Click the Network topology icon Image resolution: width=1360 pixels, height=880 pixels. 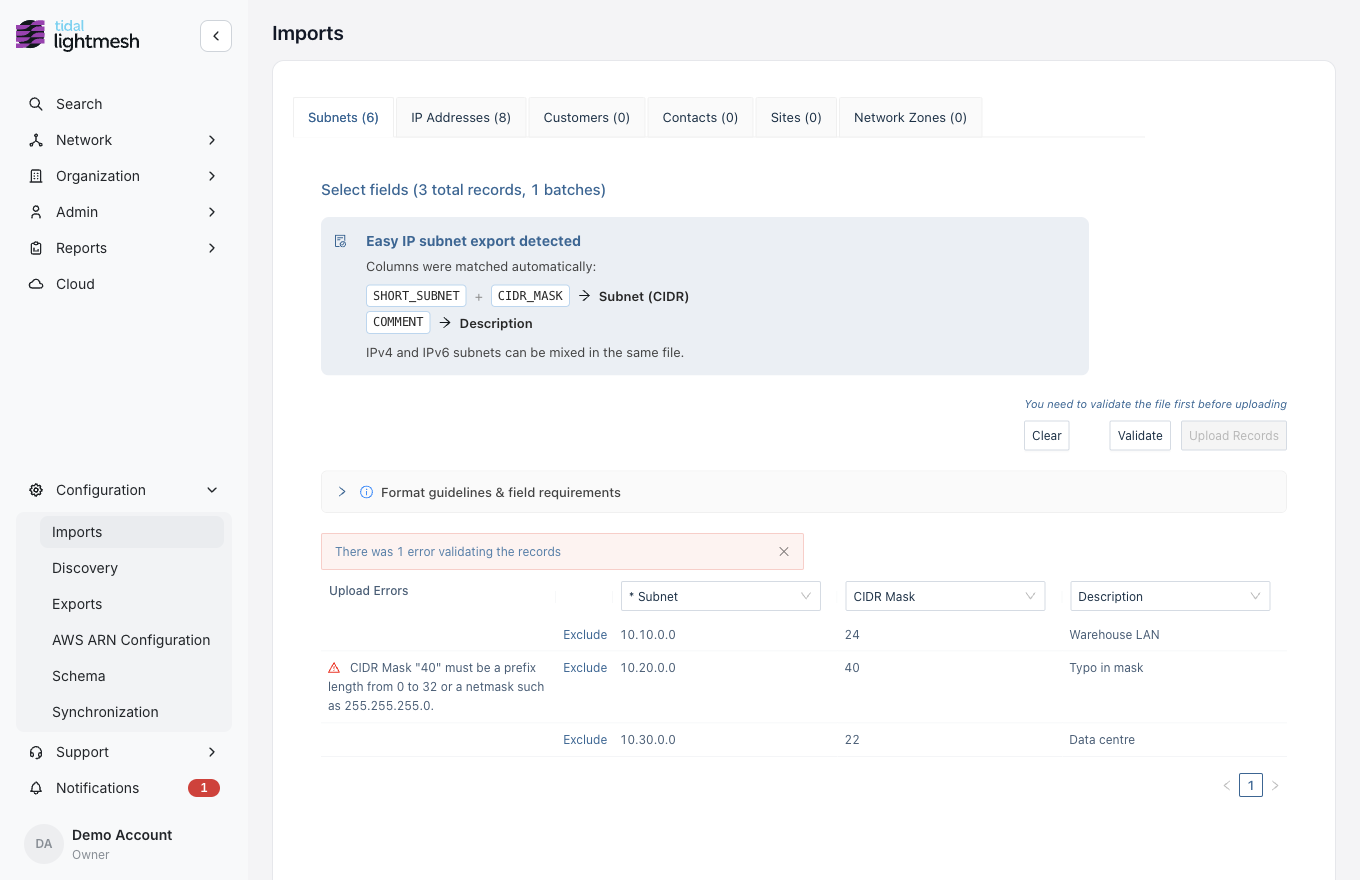coord(36,140)
